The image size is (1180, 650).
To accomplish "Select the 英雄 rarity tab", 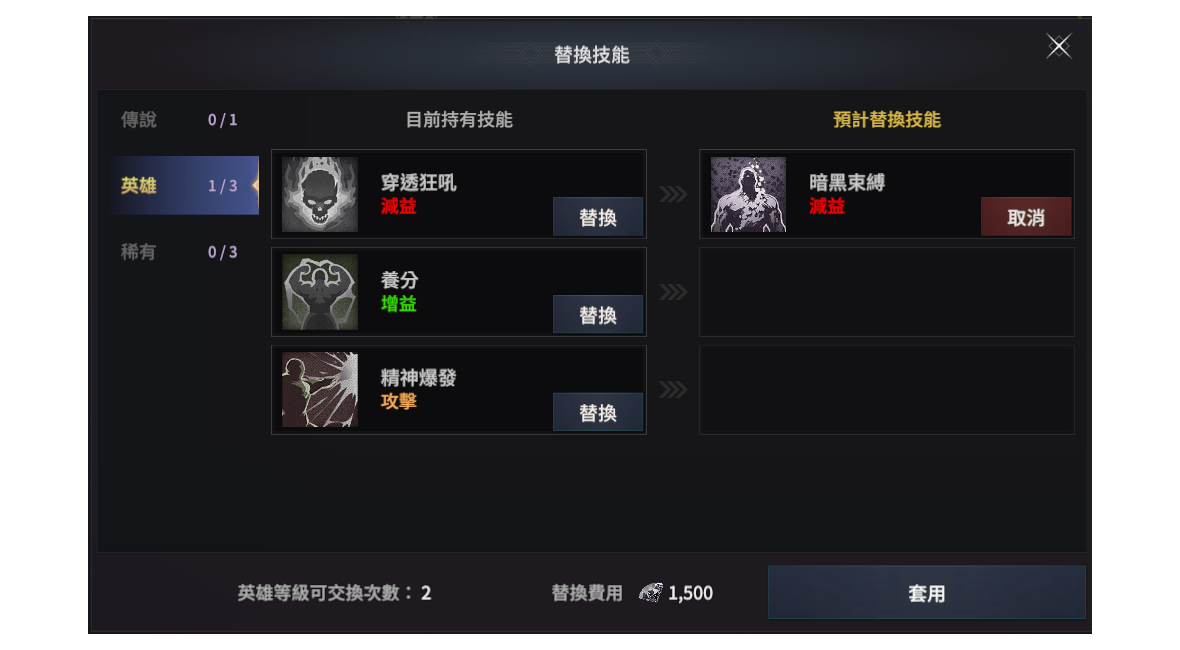I will pos(184,185).
